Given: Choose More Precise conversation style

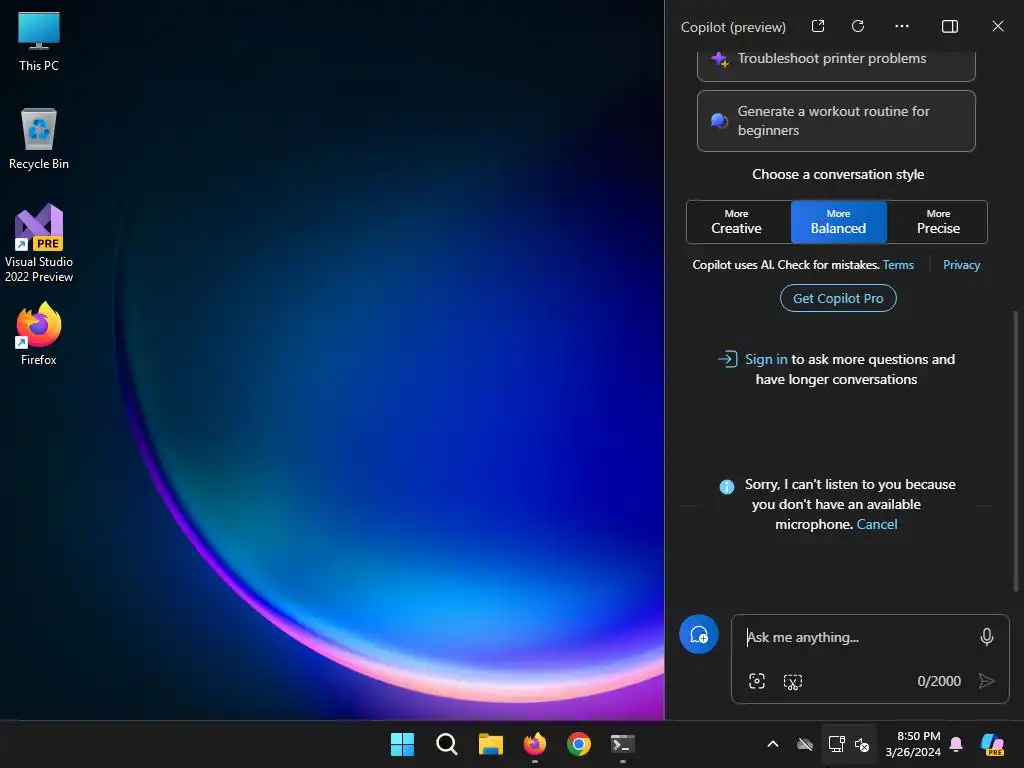Looking at the screenshot, I should tap(938, 222).
